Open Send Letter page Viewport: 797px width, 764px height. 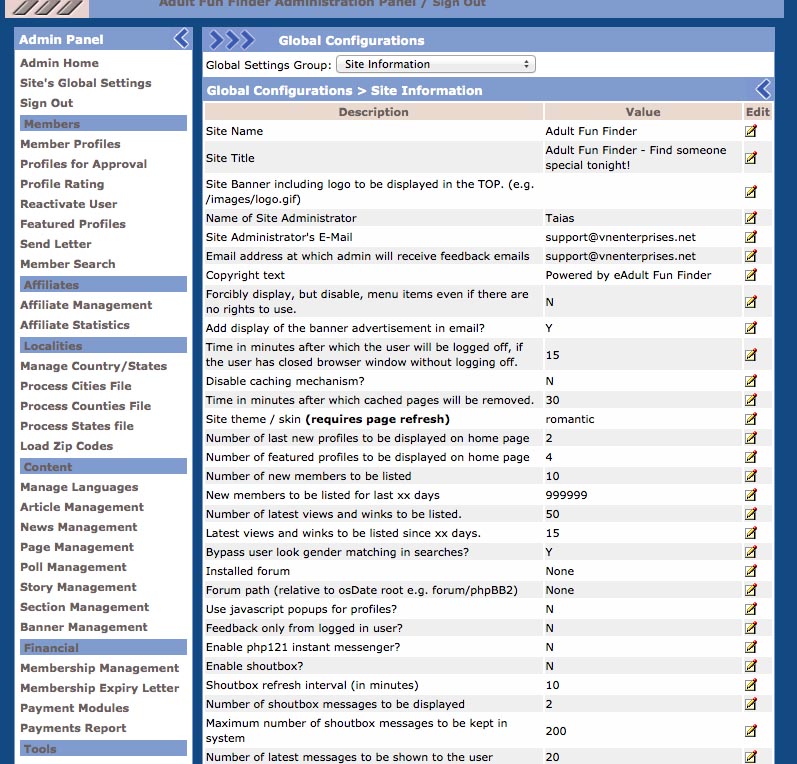(56, 244)
